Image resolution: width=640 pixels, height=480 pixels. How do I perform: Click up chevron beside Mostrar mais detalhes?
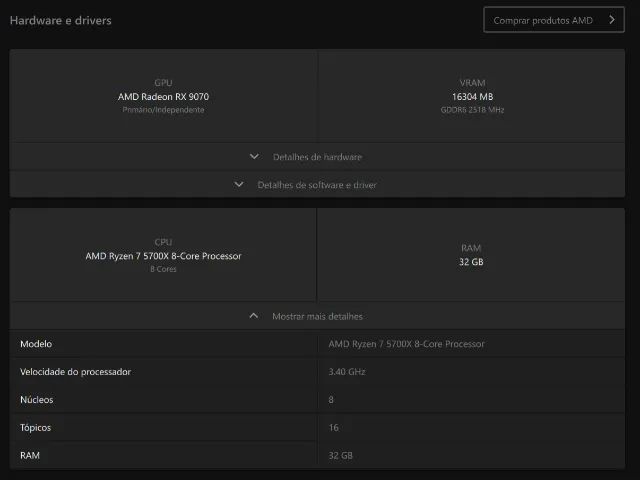click(x=253, y=316)
